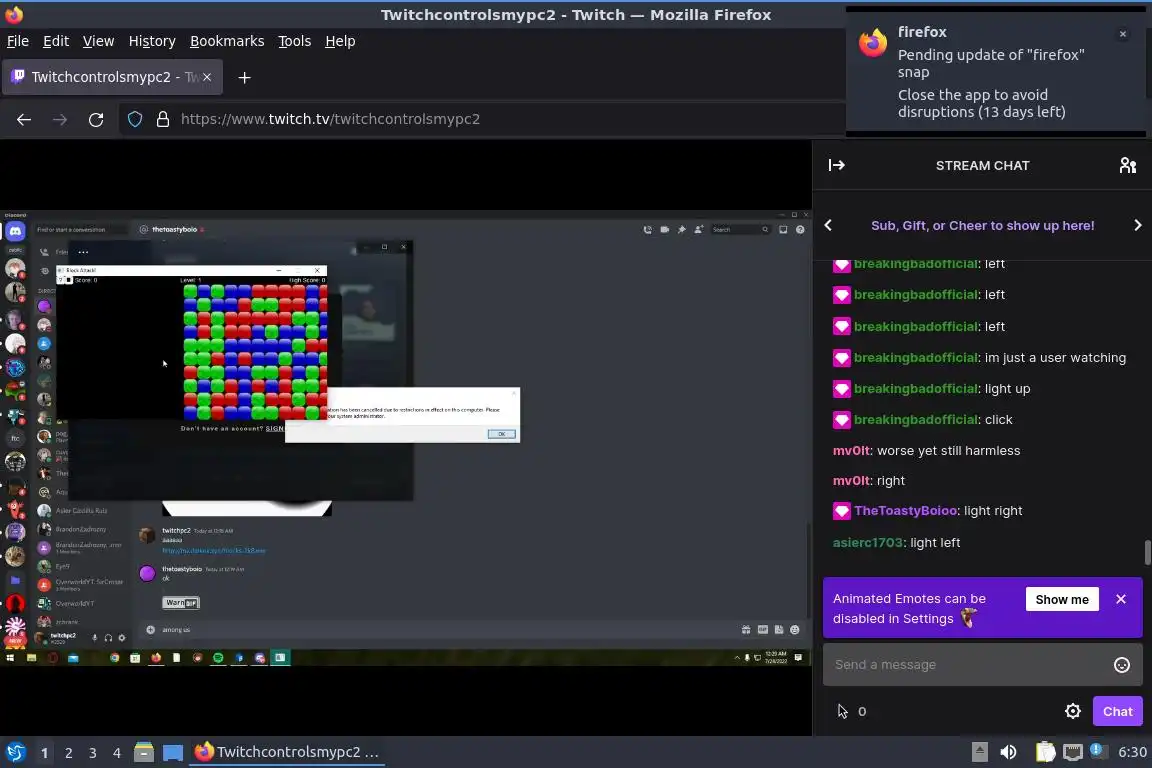This screenshot has width=1152, height=768.
Task: Switch to workspace 2
Action: click(68, 753)
